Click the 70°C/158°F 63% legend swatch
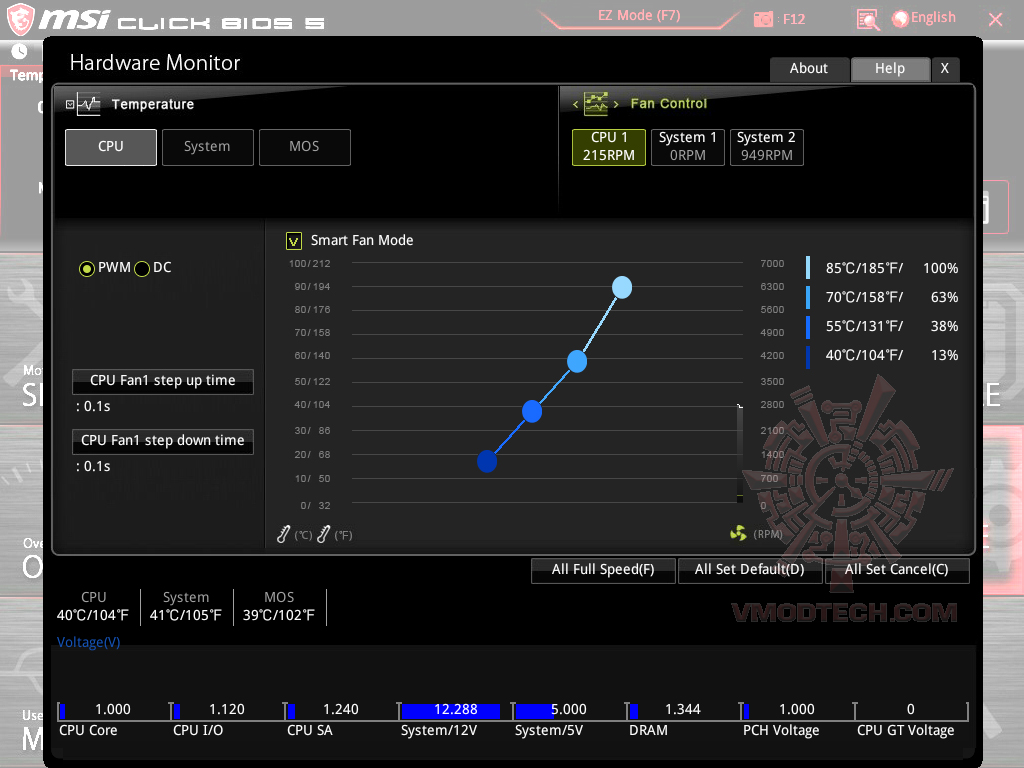The width and height of the screenshot is (1024, 768). click(x=808, y=298)
